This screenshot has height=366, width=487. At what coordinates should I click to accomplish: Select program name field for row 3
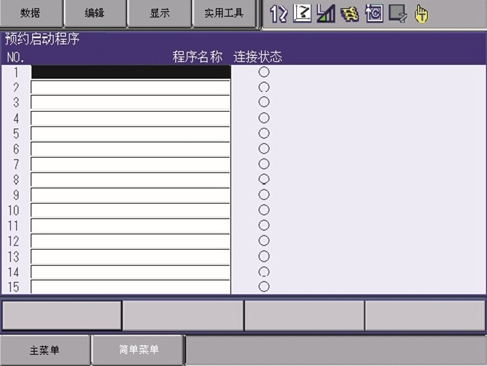[x=131, y=103]
